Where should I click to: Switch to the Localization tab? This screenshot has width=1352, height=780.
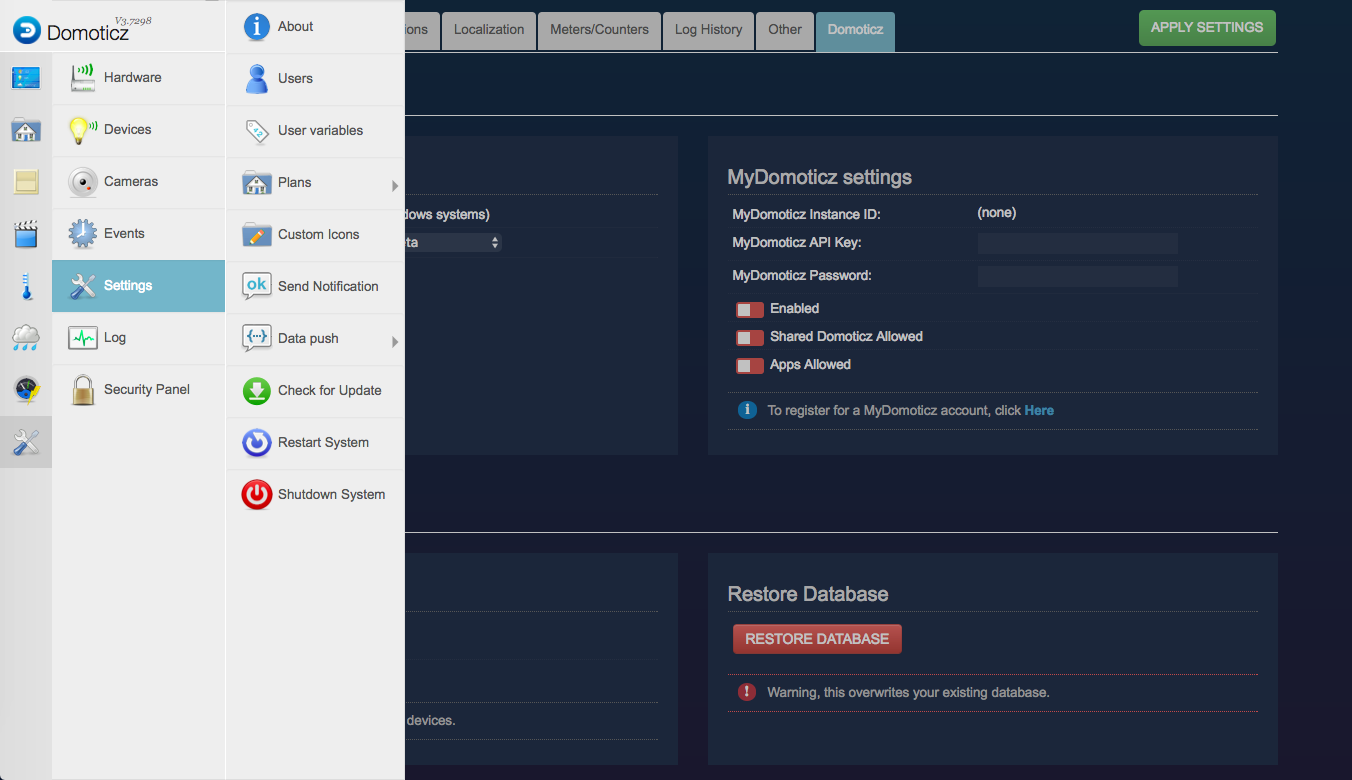(x=489, y=30)
